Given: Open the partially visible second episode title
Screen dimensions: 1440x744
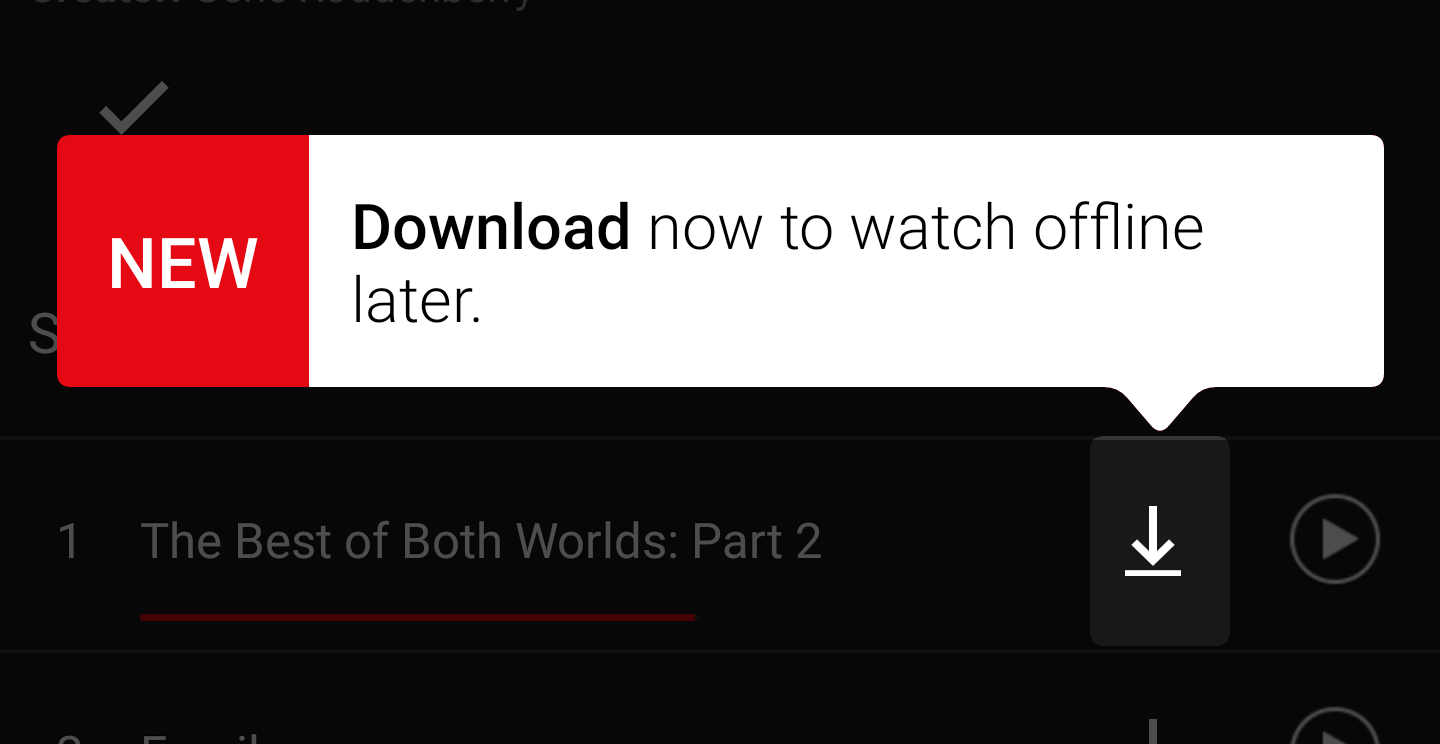Looking at the screenshot, I should coord(200,738).
